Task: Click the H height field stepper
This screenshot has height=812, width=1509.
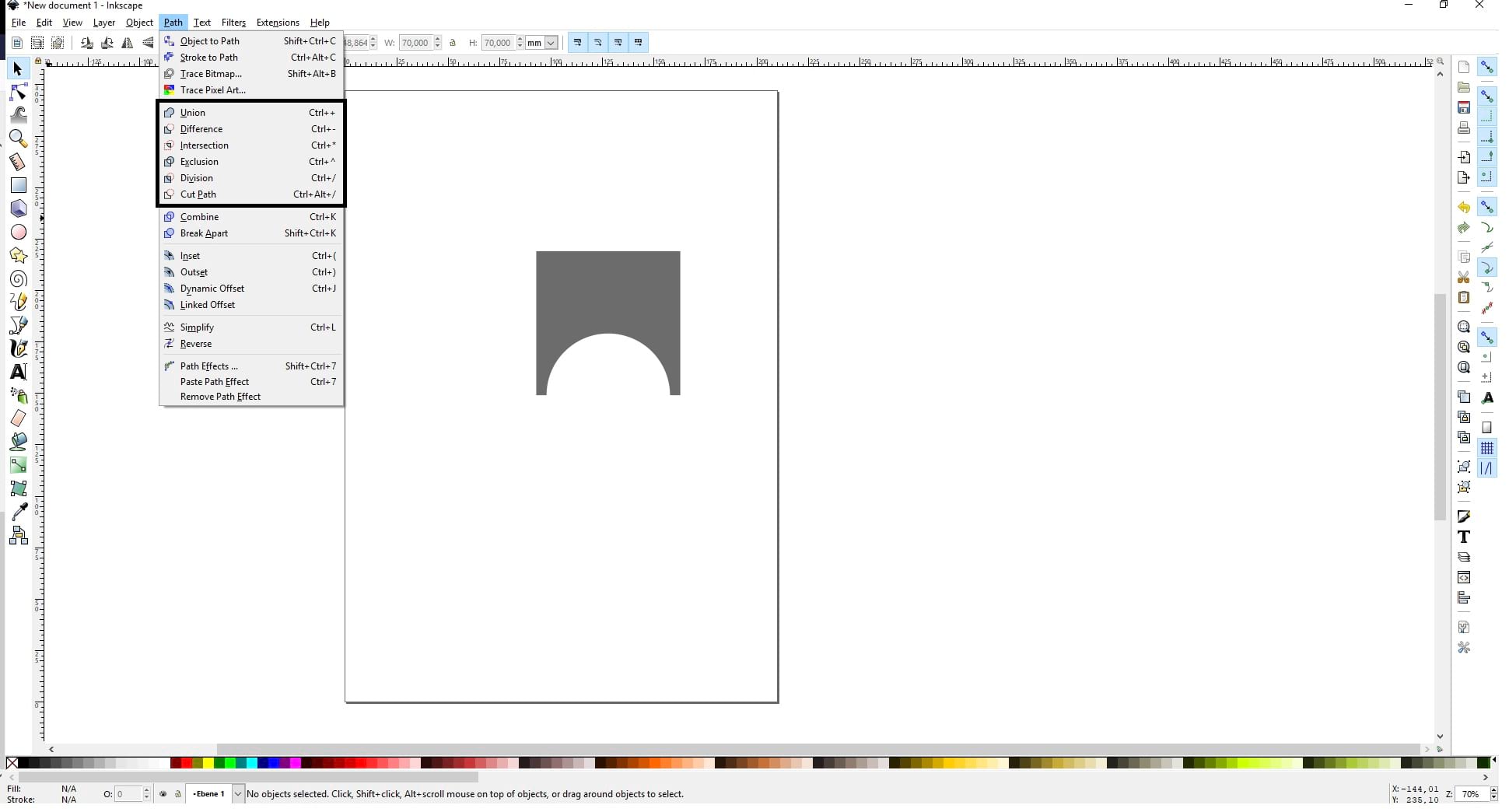Action: pos(520,43)
